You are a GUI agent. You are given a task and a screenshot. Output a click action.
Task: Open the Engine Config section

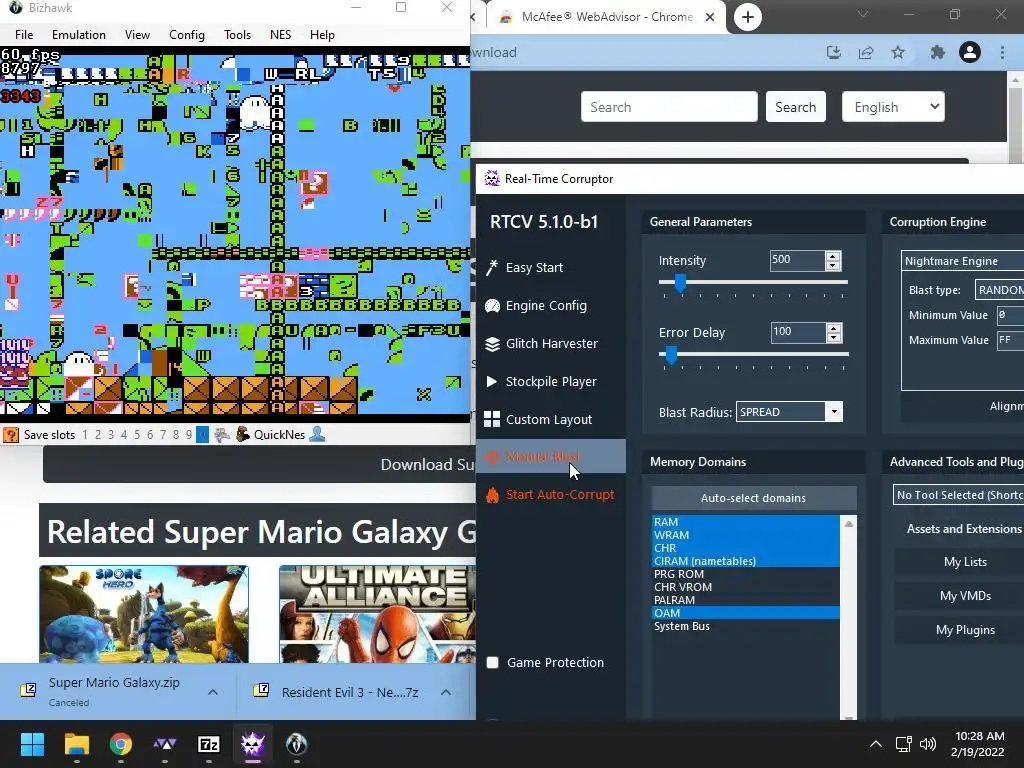[x=537, y=306]
